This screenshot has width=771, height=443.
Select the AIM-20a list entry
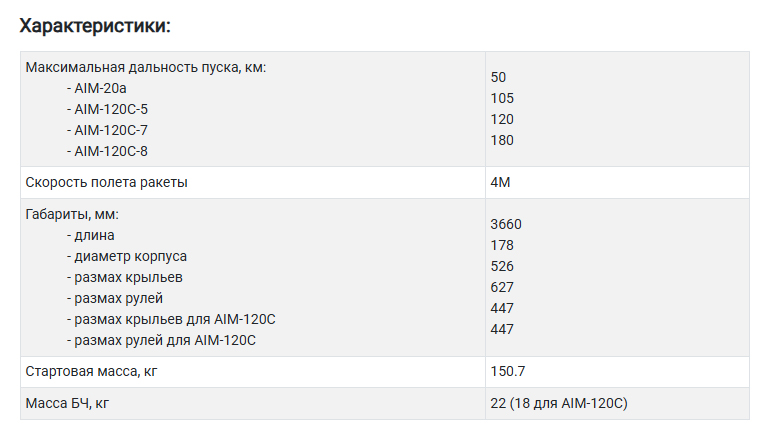[x=101, y=88]
